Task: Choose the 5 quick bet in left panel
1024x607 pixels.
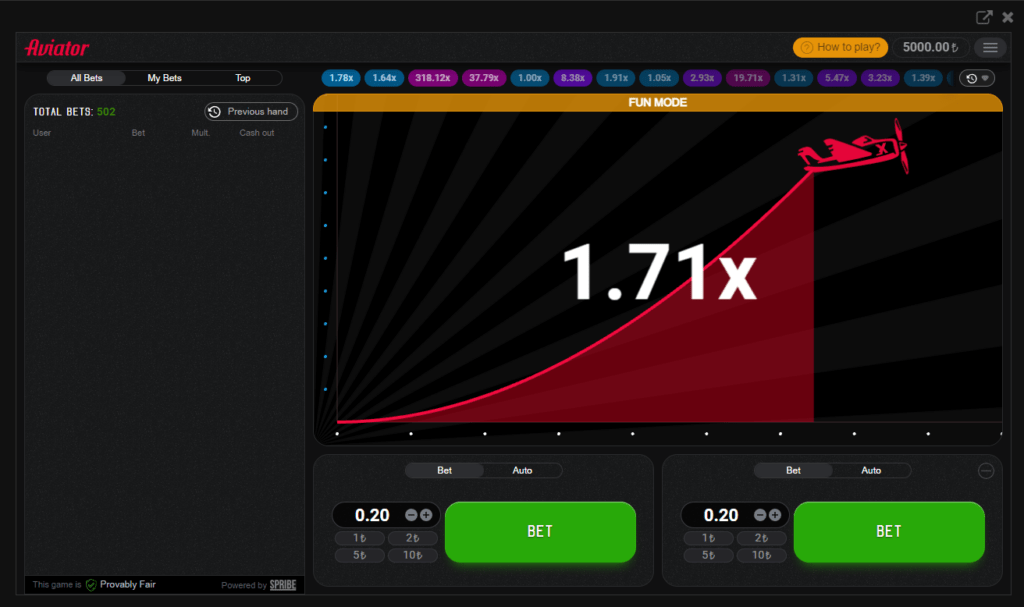Action: click(x=359, y=555)
